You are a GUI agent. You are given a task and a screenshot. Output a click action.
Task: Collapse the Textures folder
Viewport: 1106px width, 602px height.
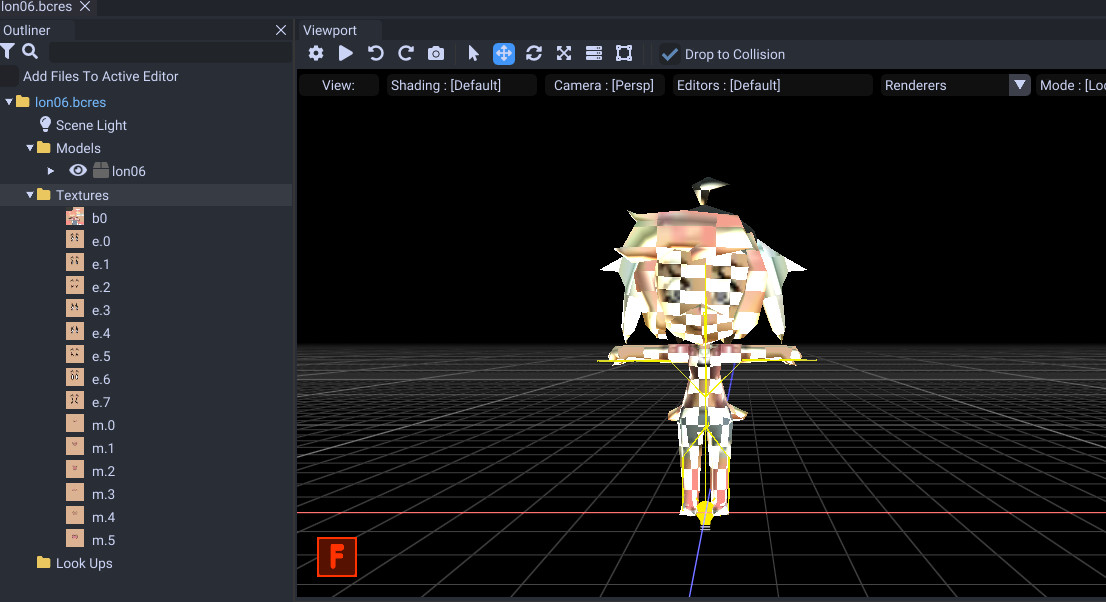click(x=30, y=194)
